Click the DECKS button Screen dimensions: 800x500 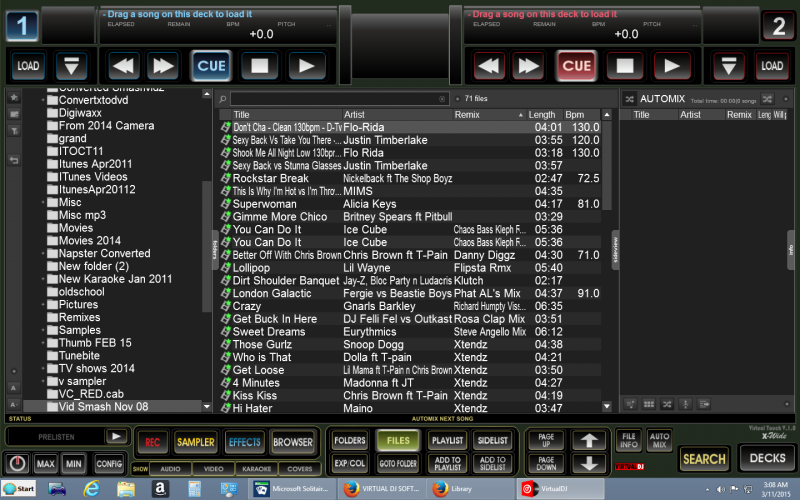(767, 458)
